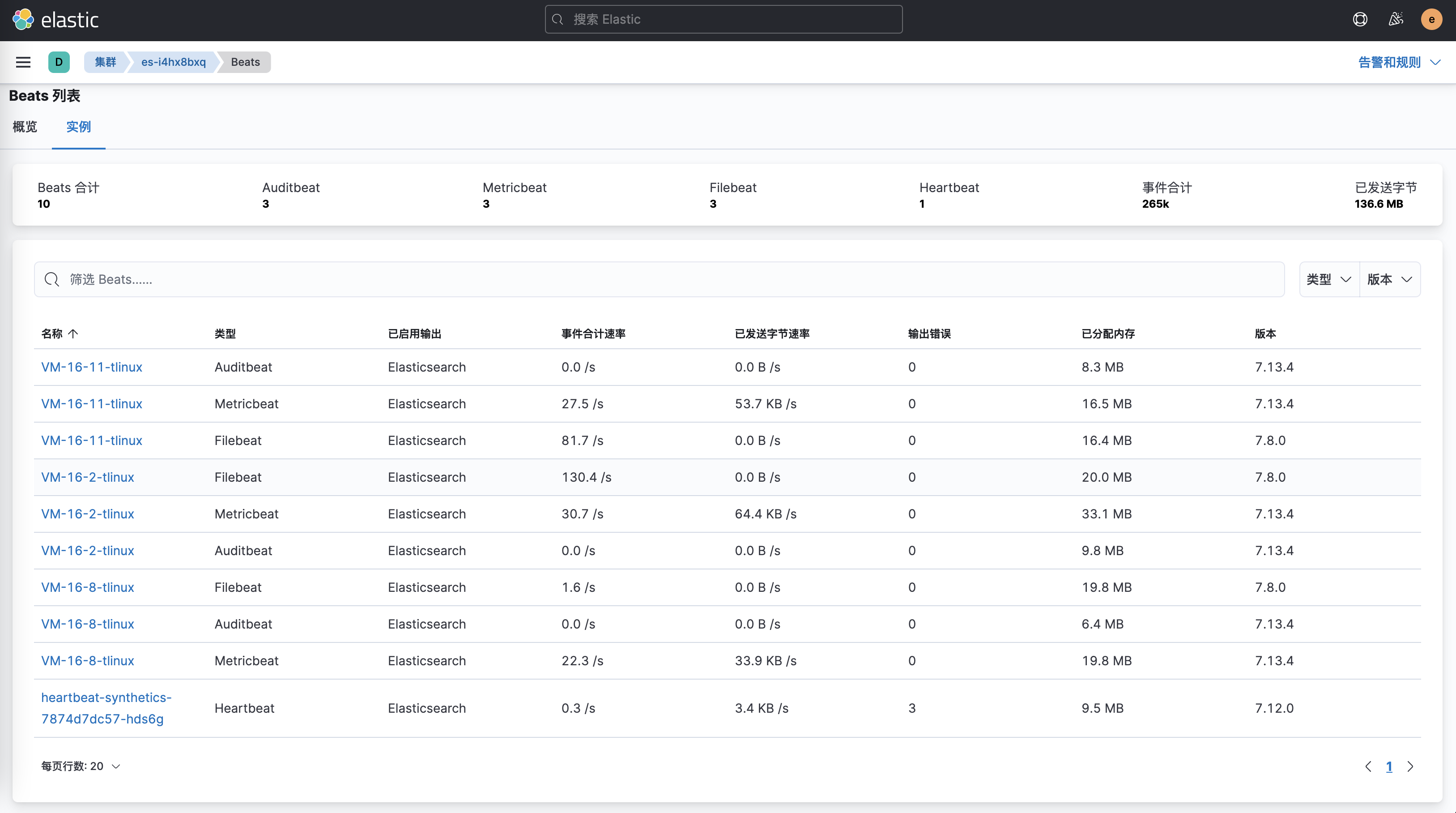Open the help lifebuoy icon
The width and height of the screenshot is (1456, 813).
coord(1360,20)
